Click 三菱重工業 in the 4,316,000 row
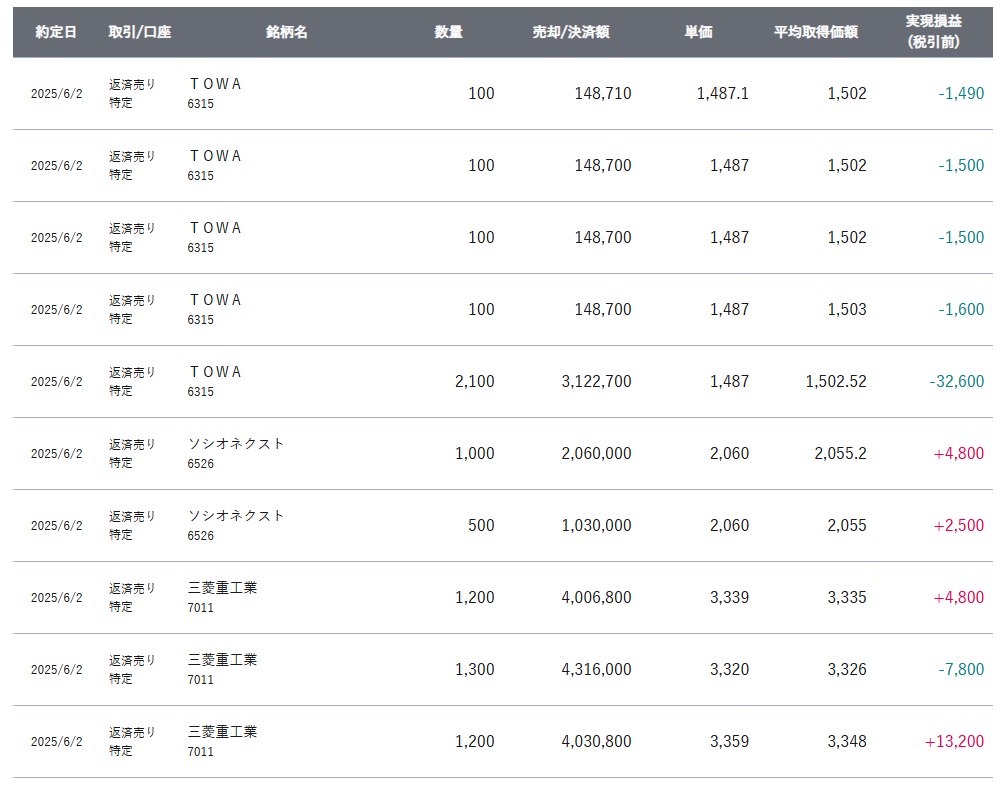 click(x=222, y=659)
